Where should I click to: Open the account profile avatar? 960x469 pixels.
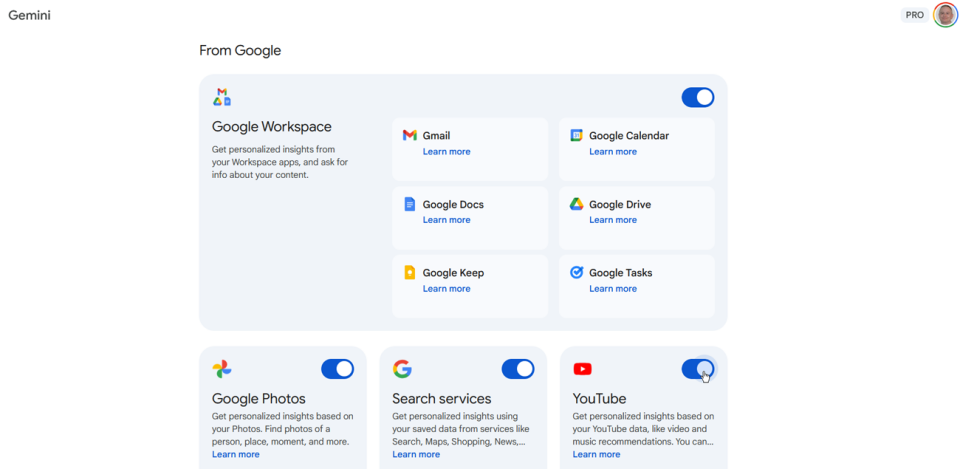tap(945, 15)
